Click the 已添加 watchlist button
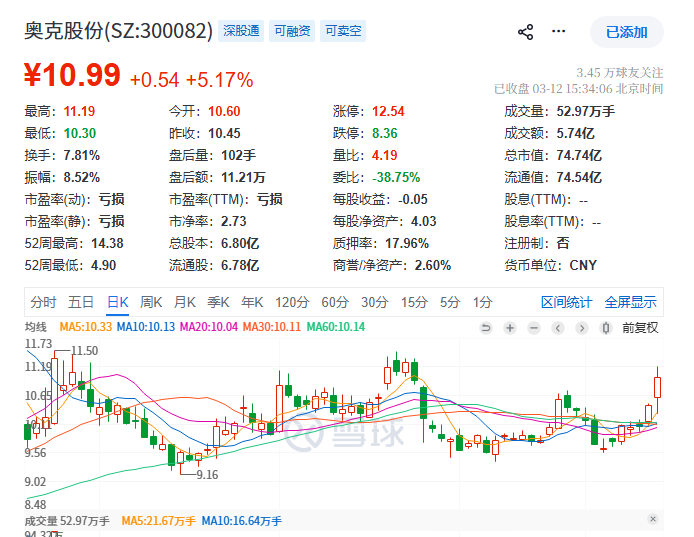The image size is (694, 537). 626,32
